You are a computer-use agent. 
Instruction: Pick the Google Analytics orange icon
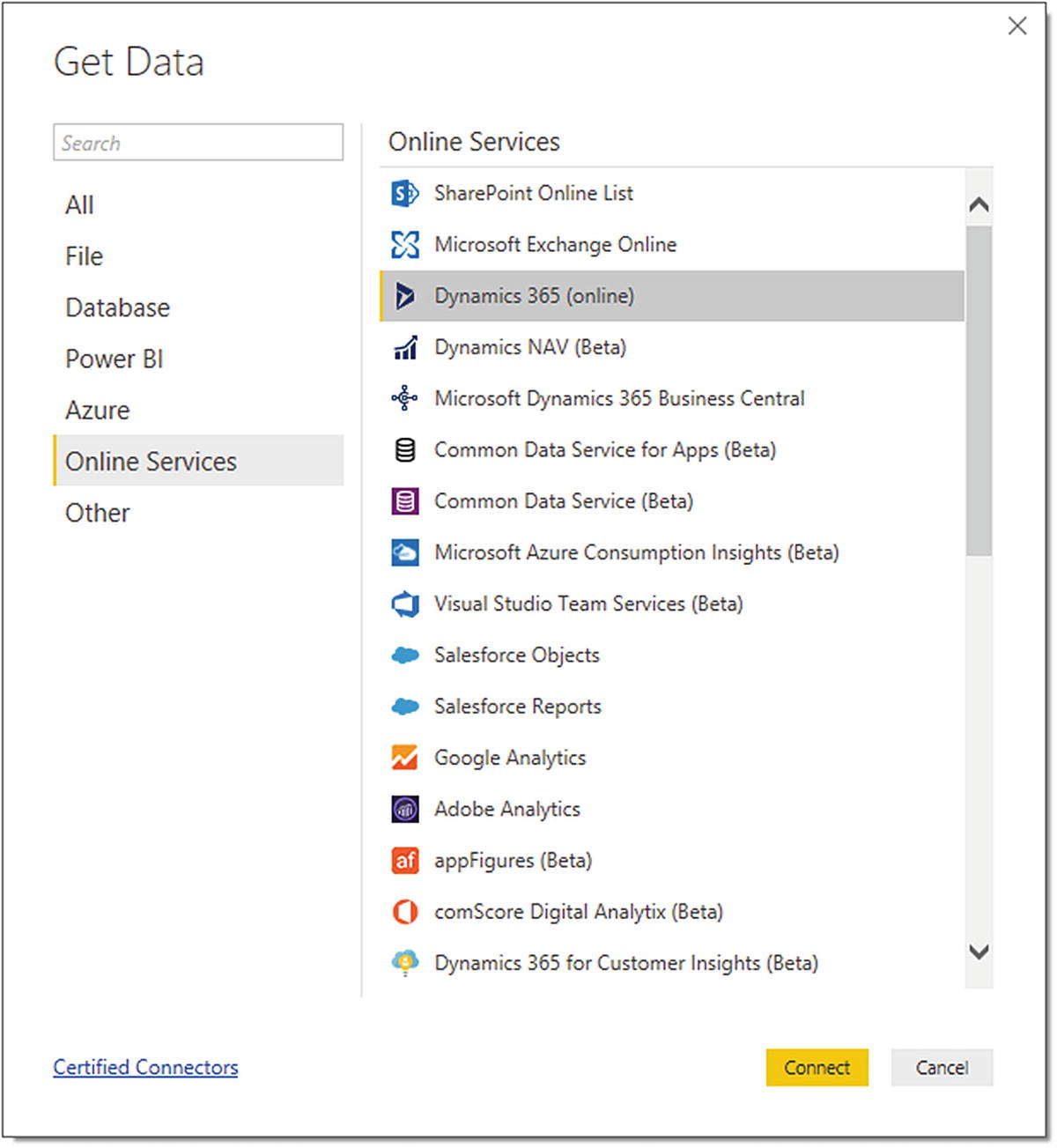(x=404, y=758)
